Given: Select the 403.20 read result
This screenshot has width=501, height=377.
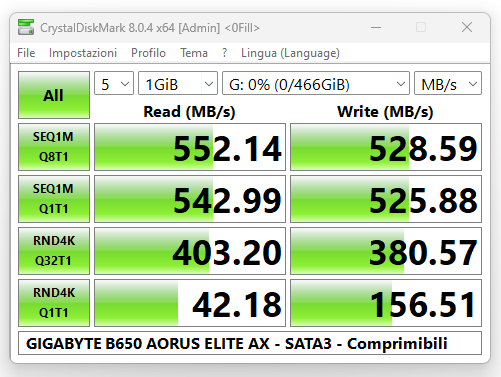Looking at the screenshot, I should coord(190,251).
